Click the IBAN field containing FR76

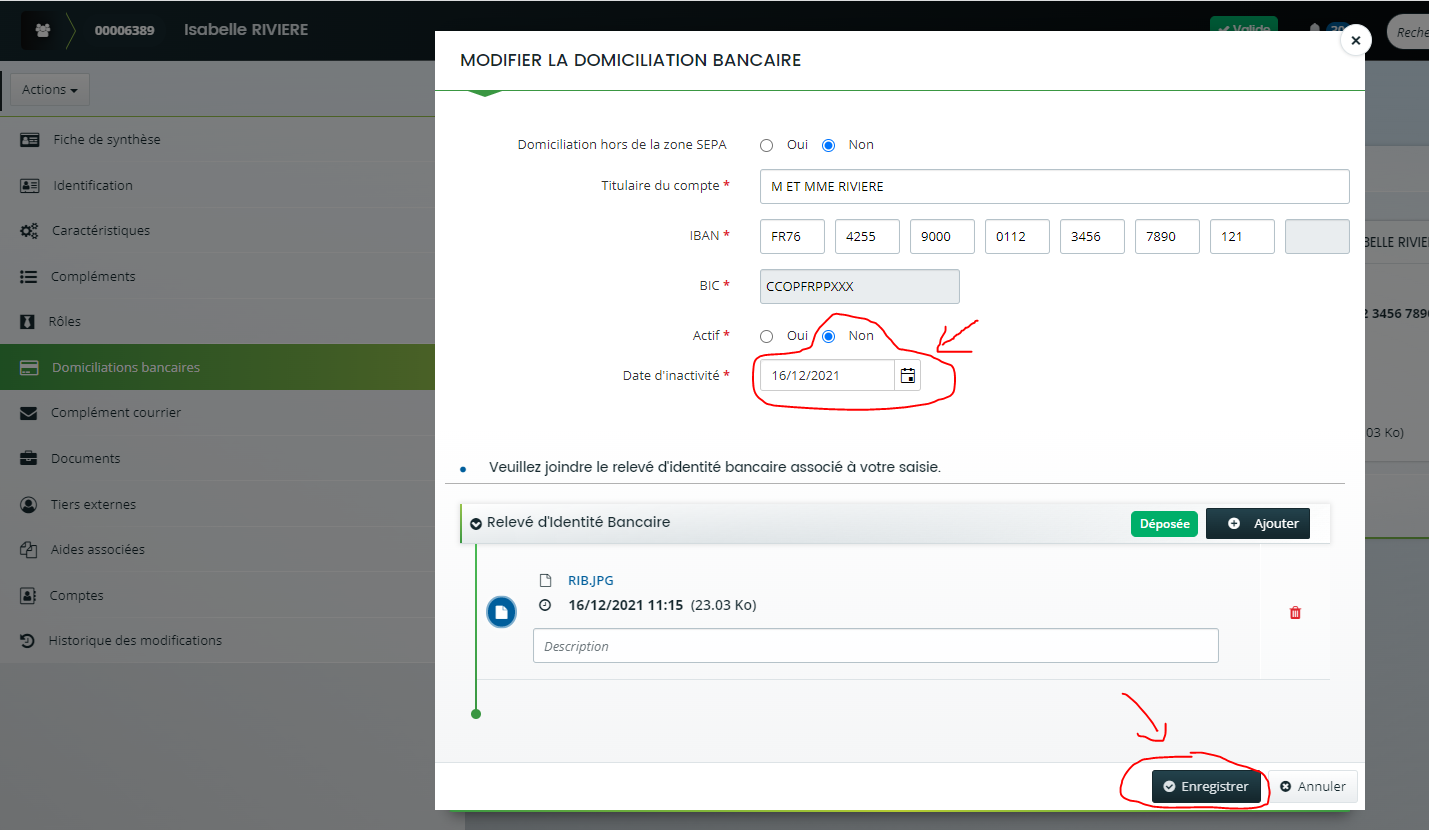[x=792, y=236]
